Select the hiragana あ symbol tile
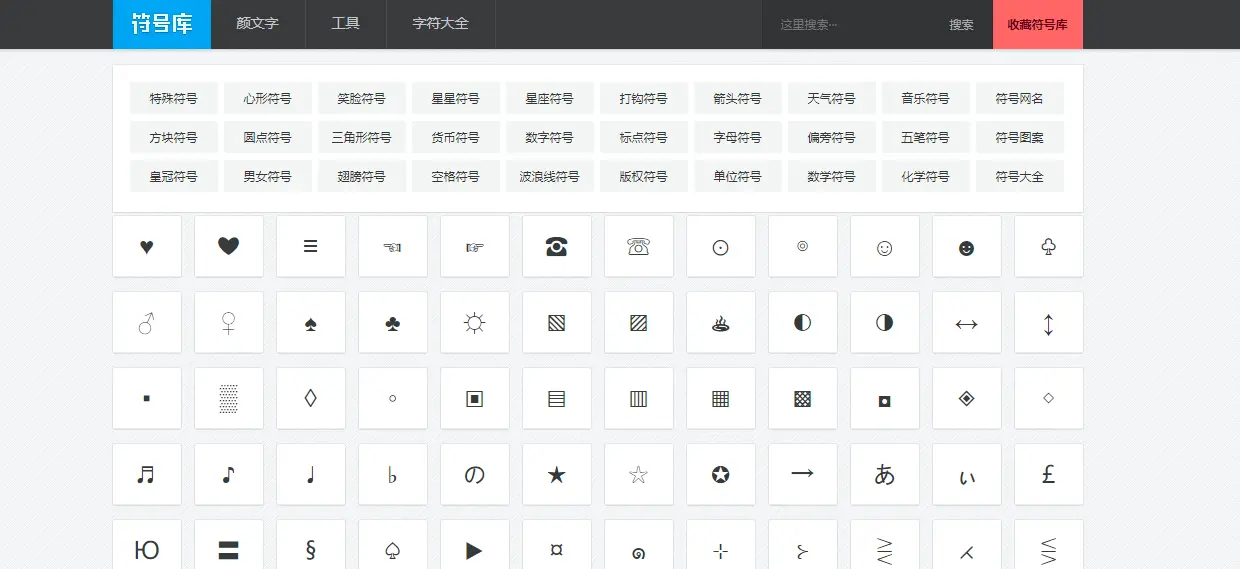 tap(885, 474)
